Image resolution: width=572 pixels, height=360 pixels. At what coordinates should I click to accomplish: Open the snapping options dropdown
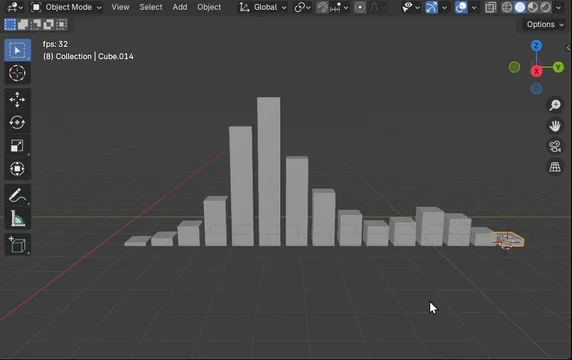pos(339,7)
